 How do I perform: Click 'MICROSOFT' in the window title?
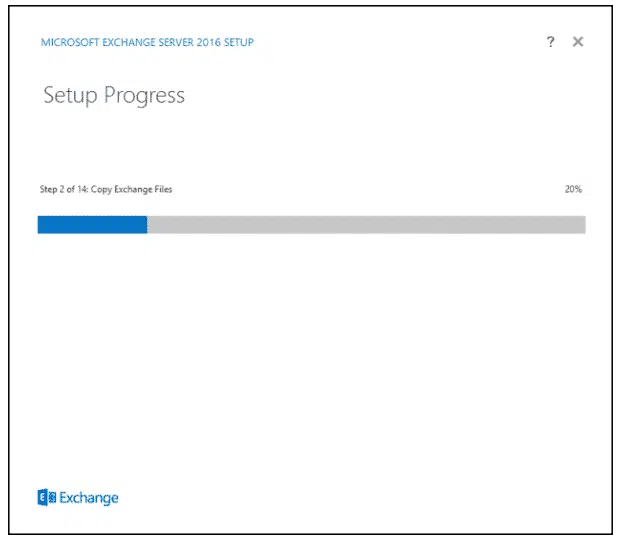67,43
